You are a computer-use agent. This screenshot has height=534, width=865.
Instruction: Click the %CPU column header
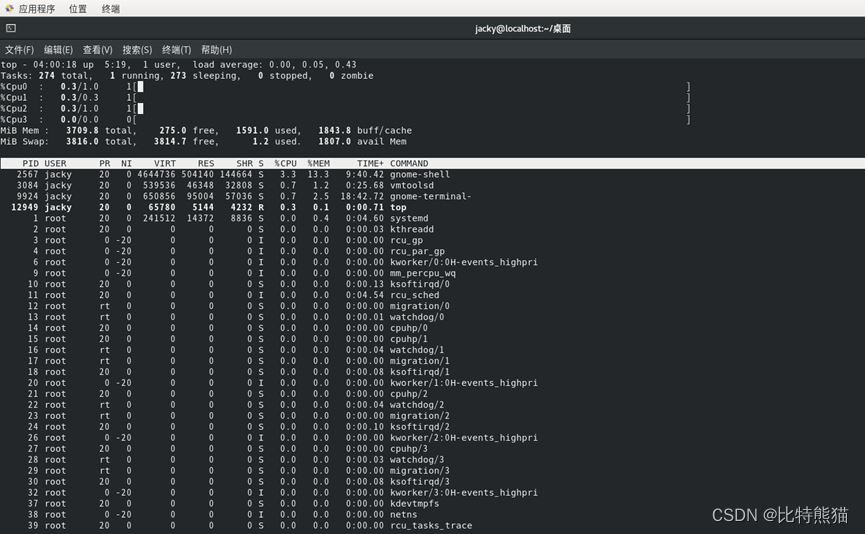click(285, 163)
